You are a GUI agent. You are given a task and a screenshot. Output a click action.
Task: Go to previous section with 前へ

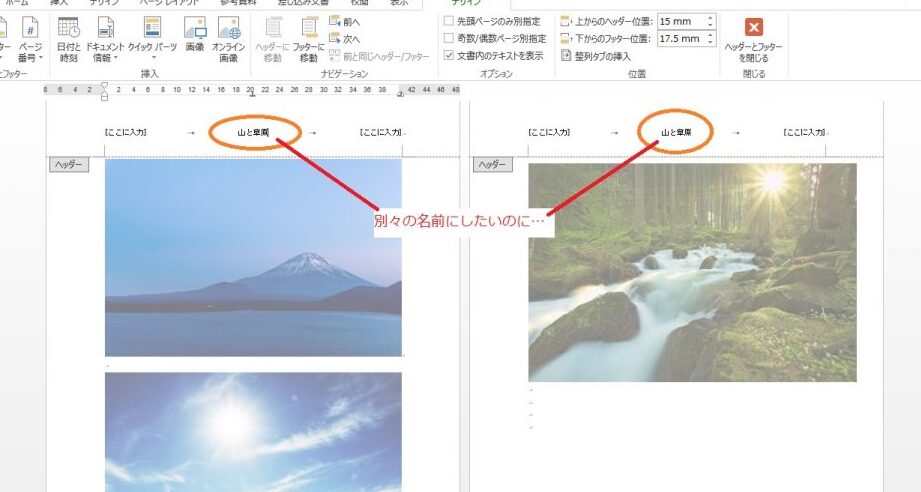point(345,22)
